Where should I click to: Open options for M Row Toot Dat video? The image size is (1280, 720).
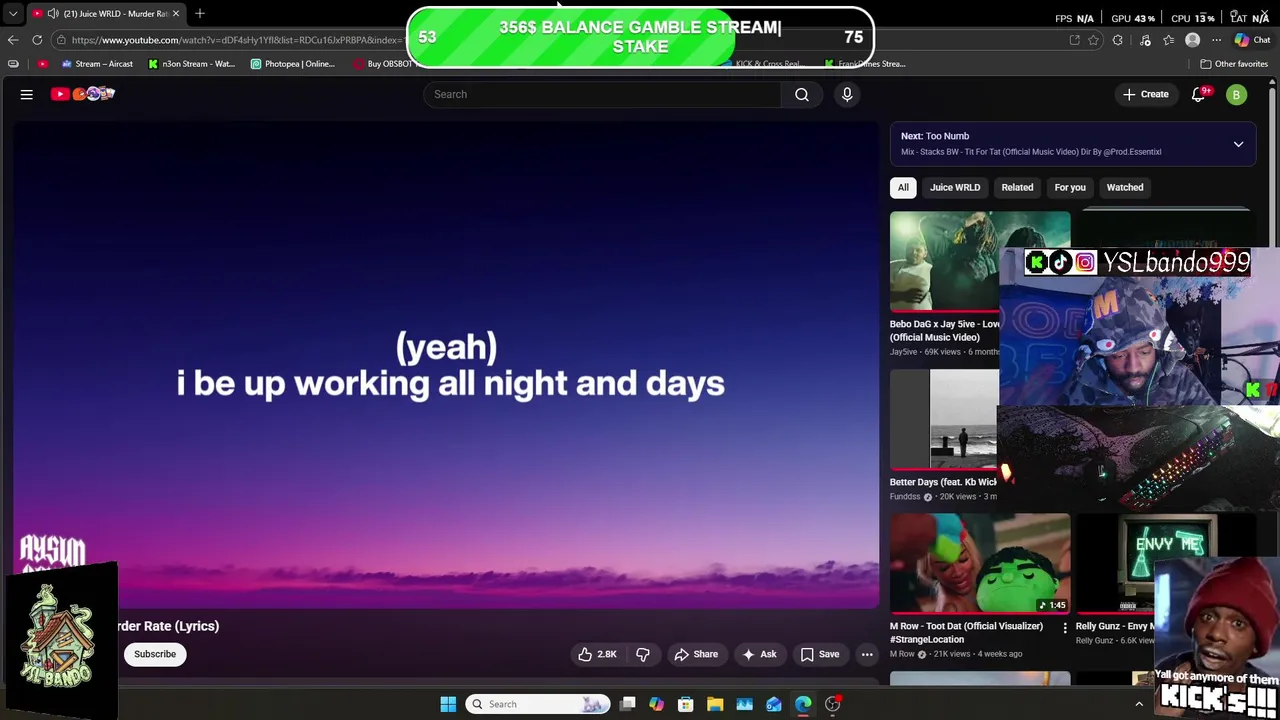pos(1064,628)
